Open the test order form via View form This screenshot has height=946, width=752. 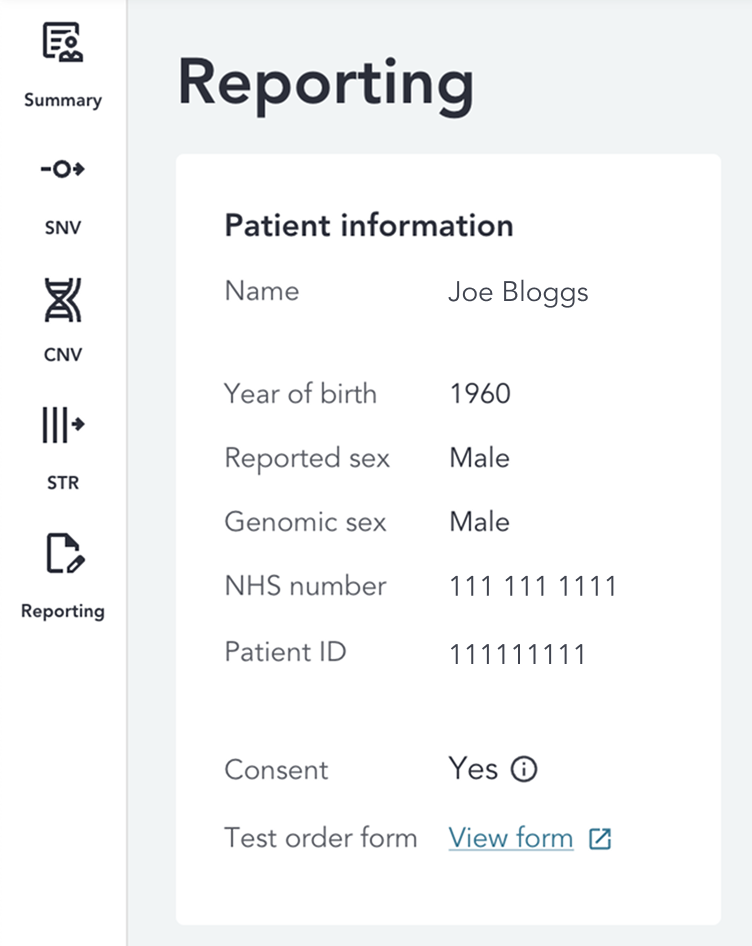[510, 837]
